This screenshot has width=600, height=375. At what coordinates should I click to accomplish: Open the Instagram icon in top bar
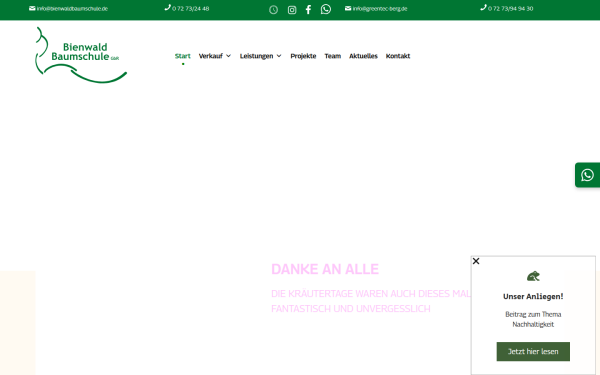point(292,10)
